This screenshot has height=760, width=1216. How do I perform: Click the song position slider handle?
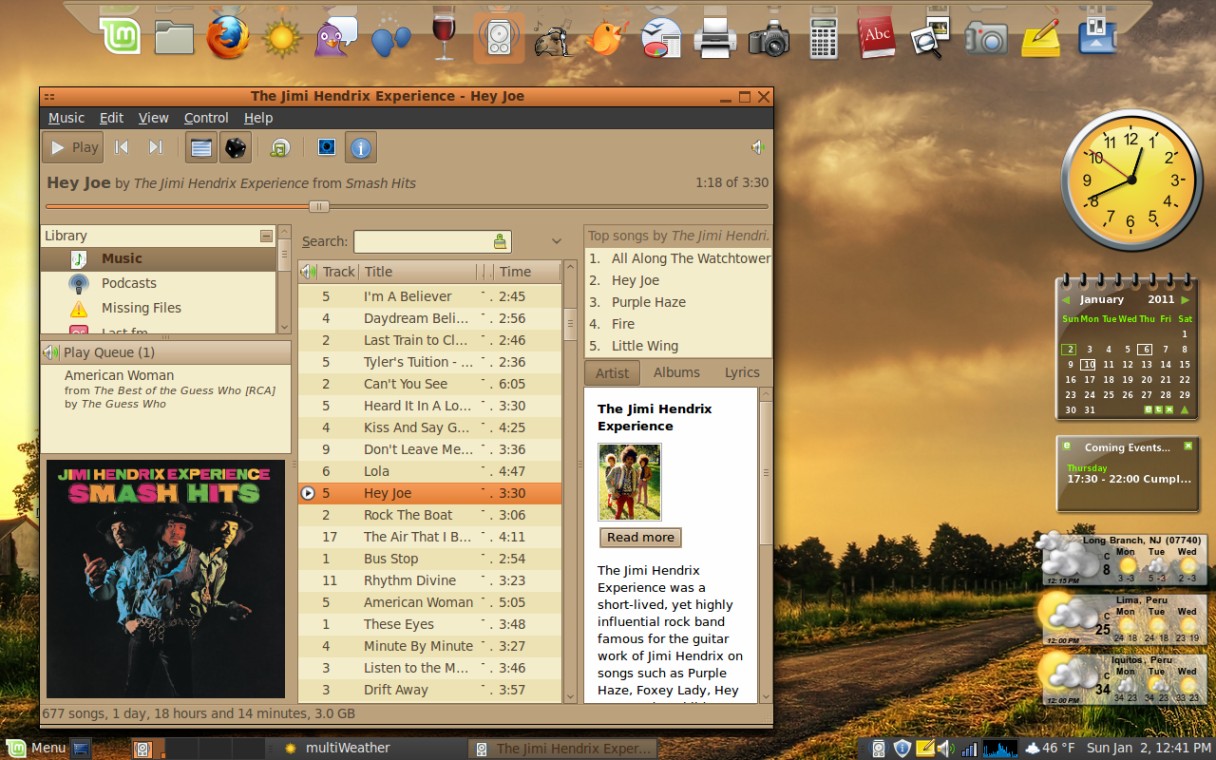pyautogui.click(x=319, y=207)
